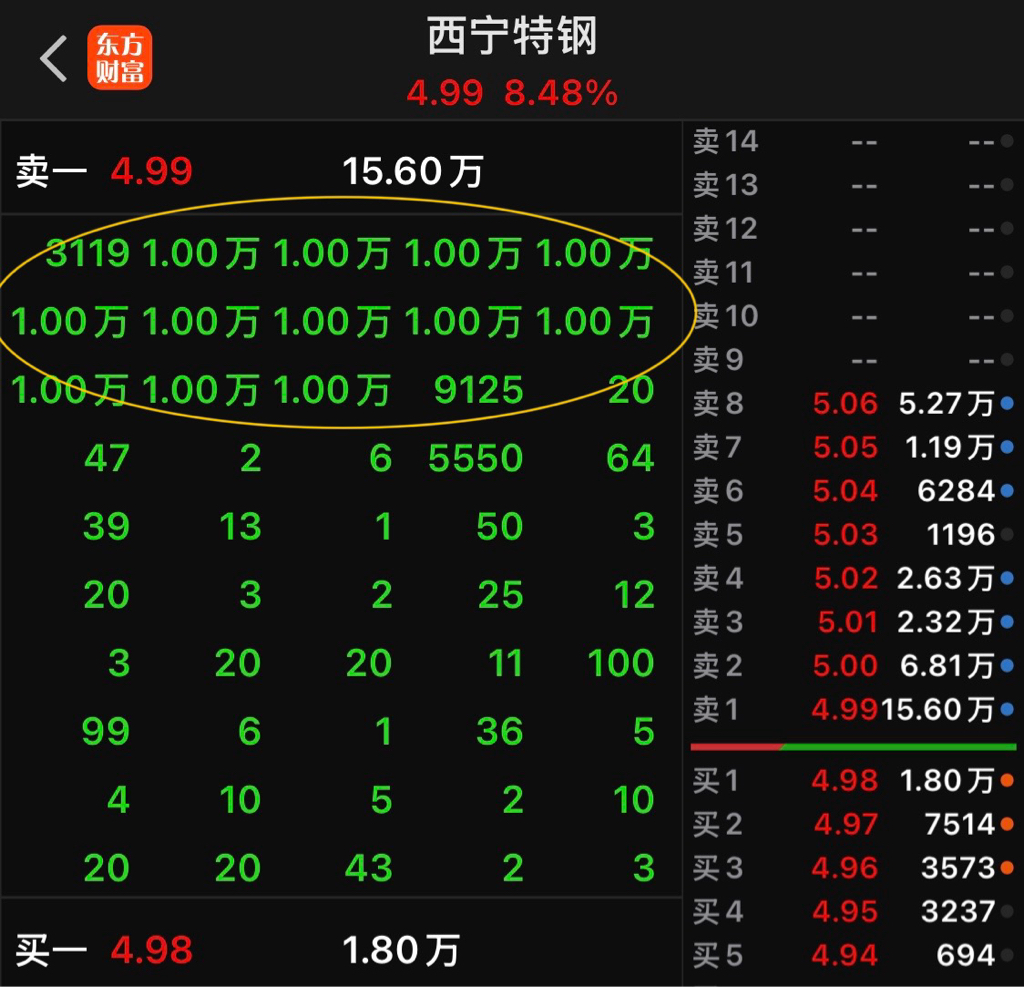Tap the 8.48% change percentage

point(561,93)
